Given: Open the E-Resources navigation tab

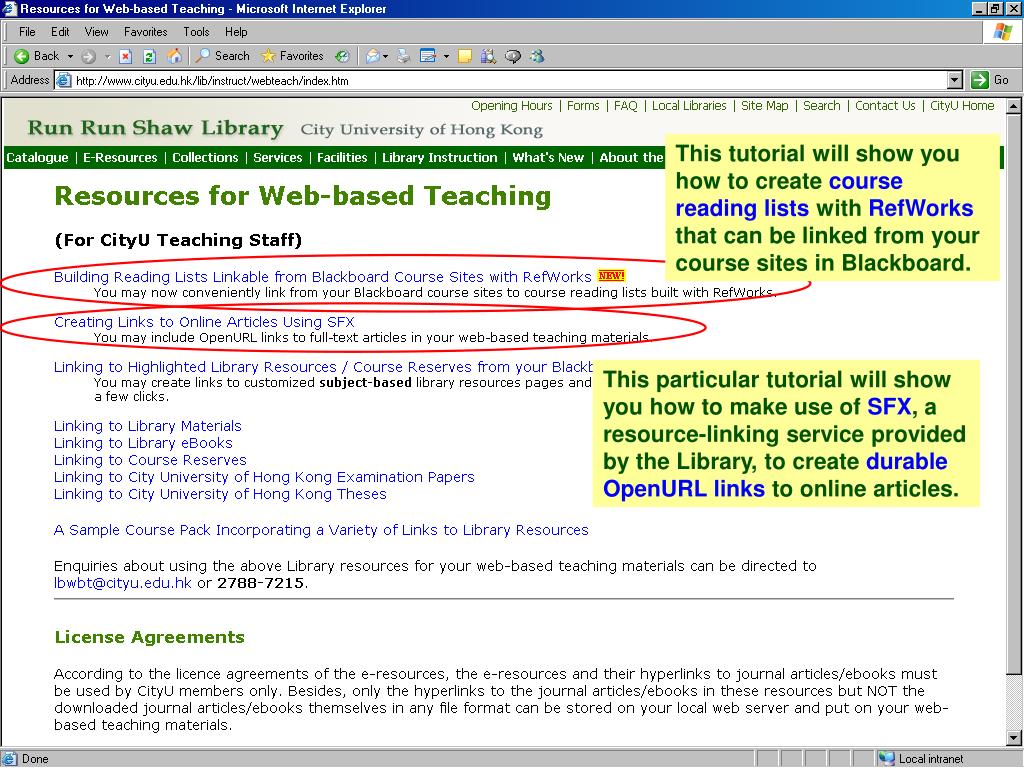Looking at the screenshot, I should point(120,157).
